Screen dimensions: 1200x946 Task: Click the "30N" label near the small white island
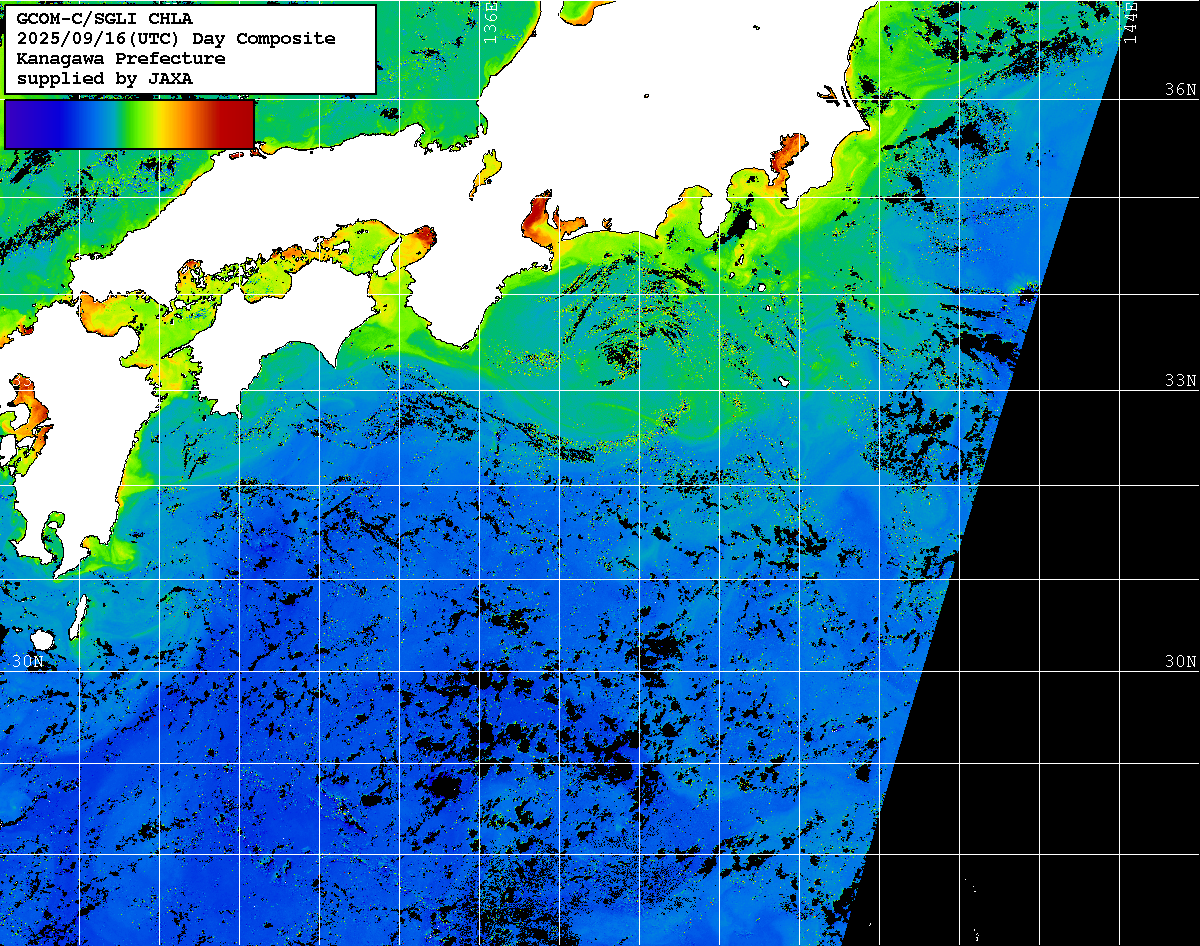28,662
